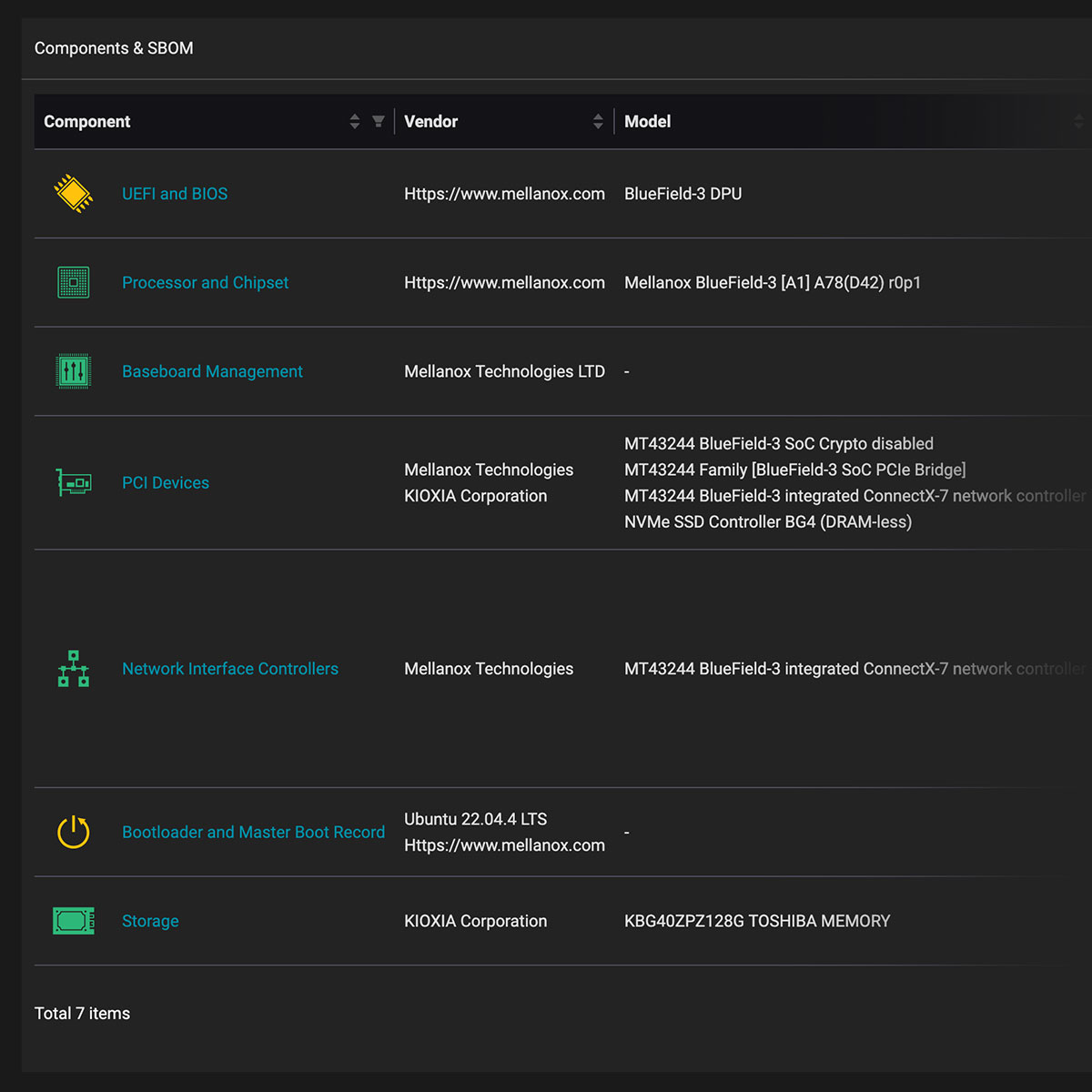Click the Model column header
The width and height of the screenshot is (1092, 1092).
tap(854, 121)
